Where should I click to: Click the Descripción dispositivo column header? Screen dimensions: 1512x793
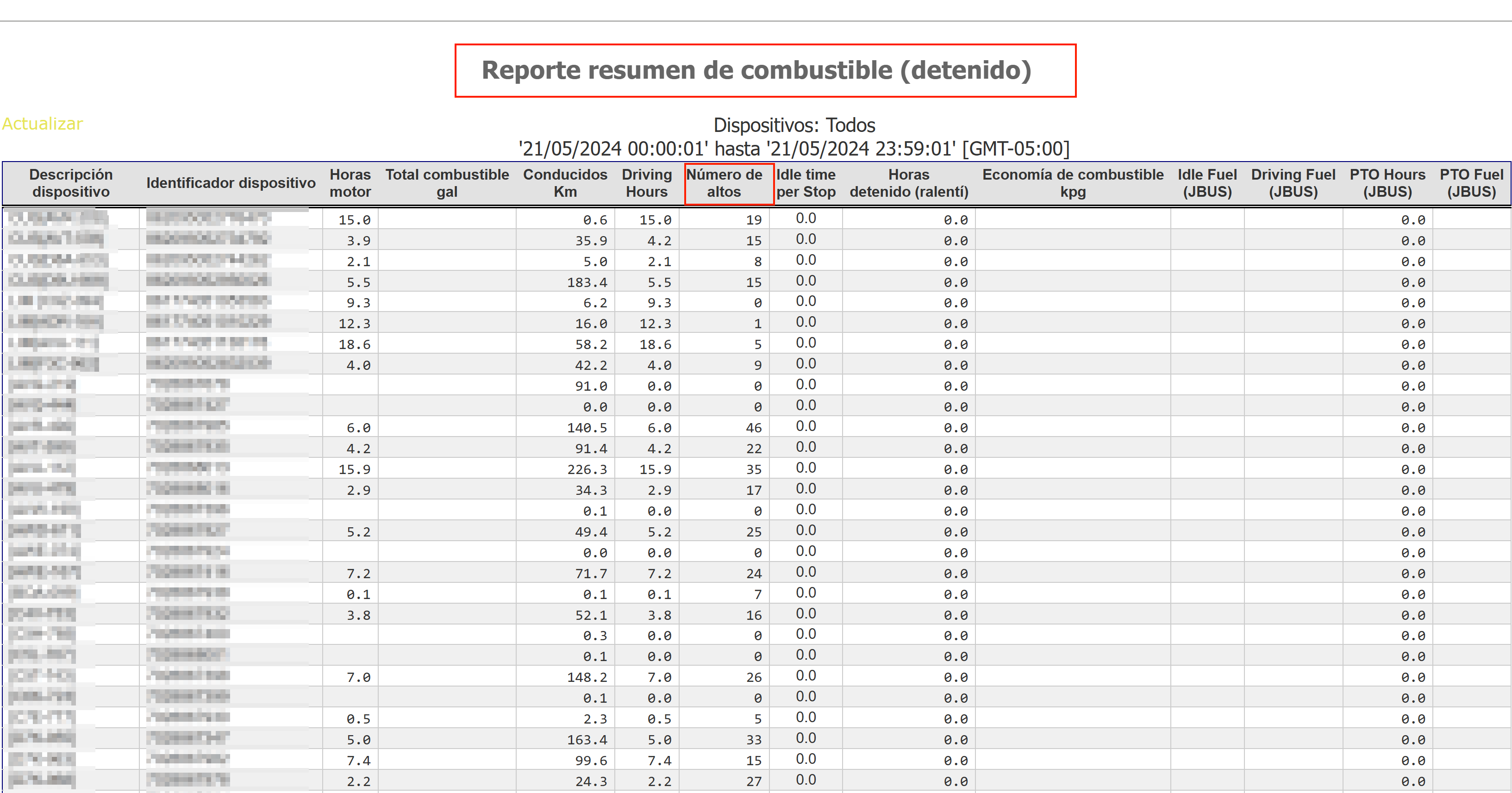[71, 183]
